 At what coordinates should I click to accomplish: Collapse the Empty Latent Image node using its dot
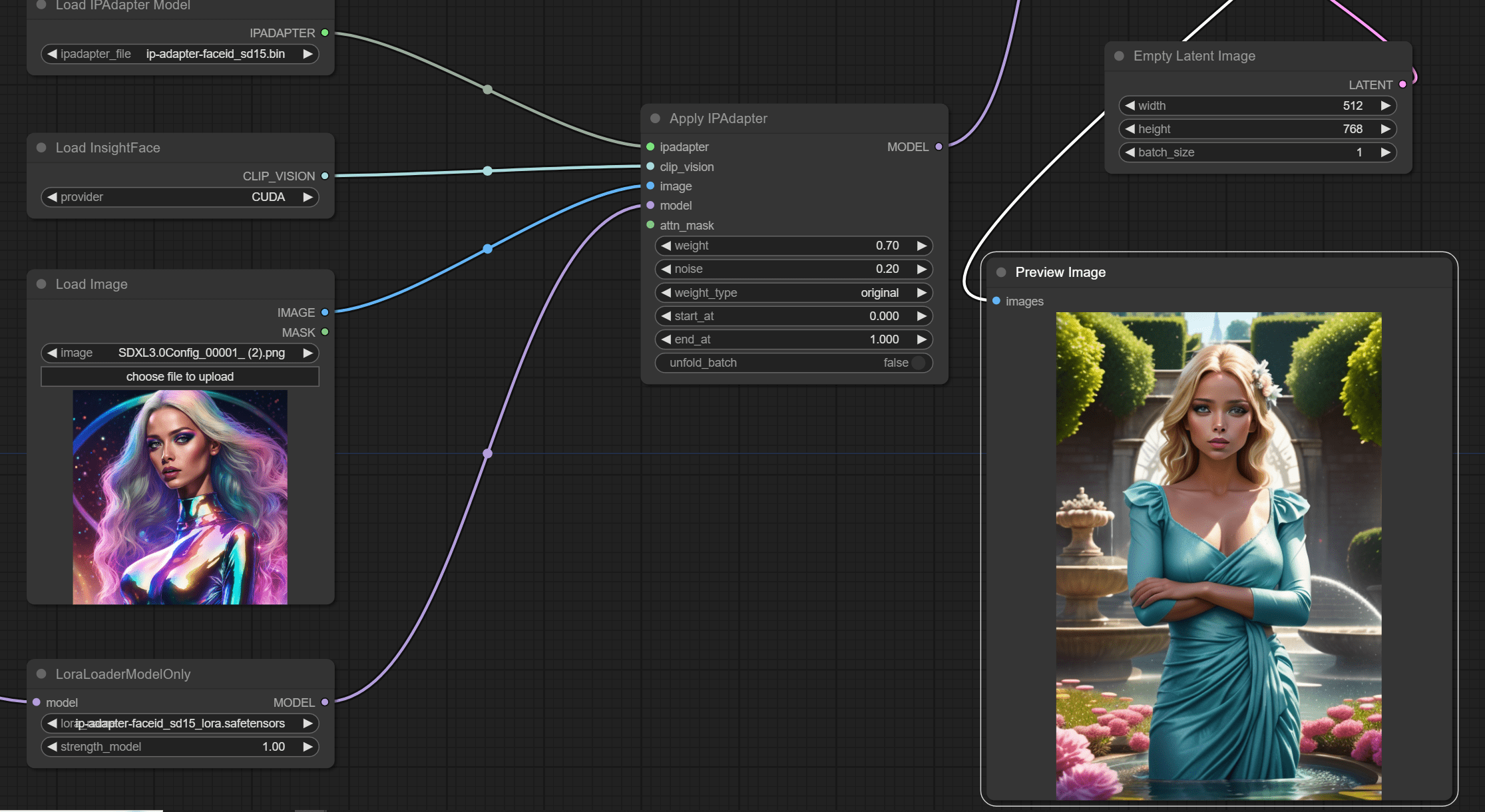(1119, 56)
